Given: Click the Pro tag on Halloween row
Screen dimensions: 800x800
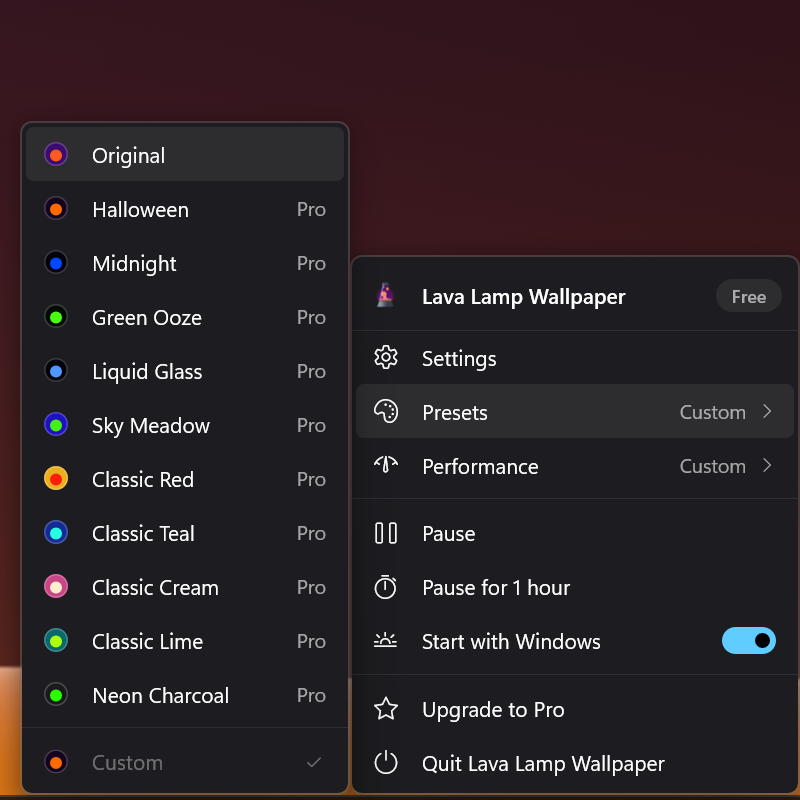Looking at the screenshot, I should [311, 210].
